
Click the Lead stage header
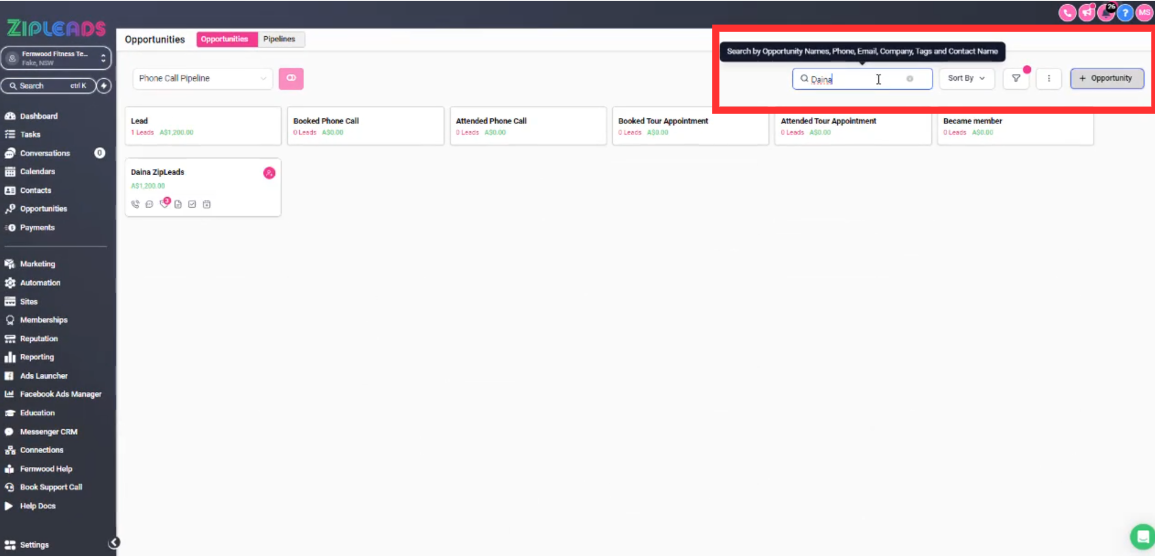203,126
